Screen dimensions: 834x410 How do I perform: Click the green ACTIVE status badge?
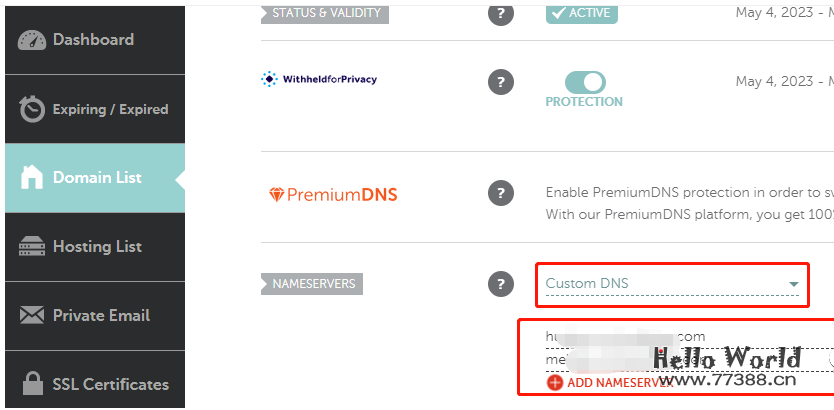pos(582,13)
